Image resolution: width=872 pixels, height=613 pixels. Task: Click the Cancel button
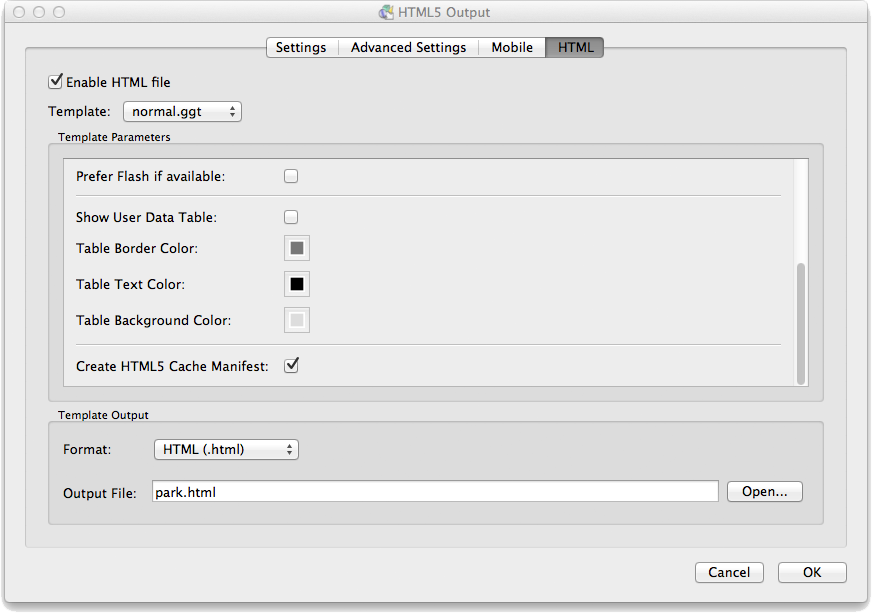click(x=729, y=572)
